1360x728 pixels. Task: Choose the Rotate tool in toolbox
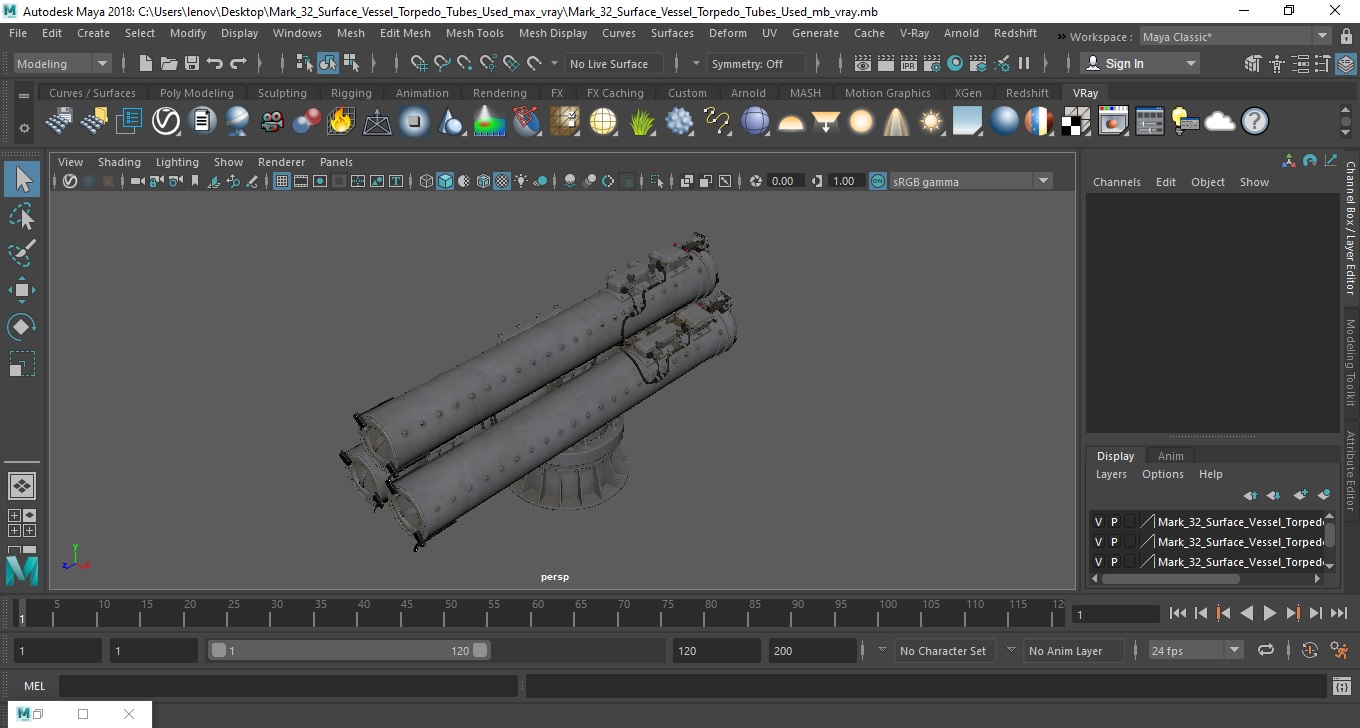point(22,326)
